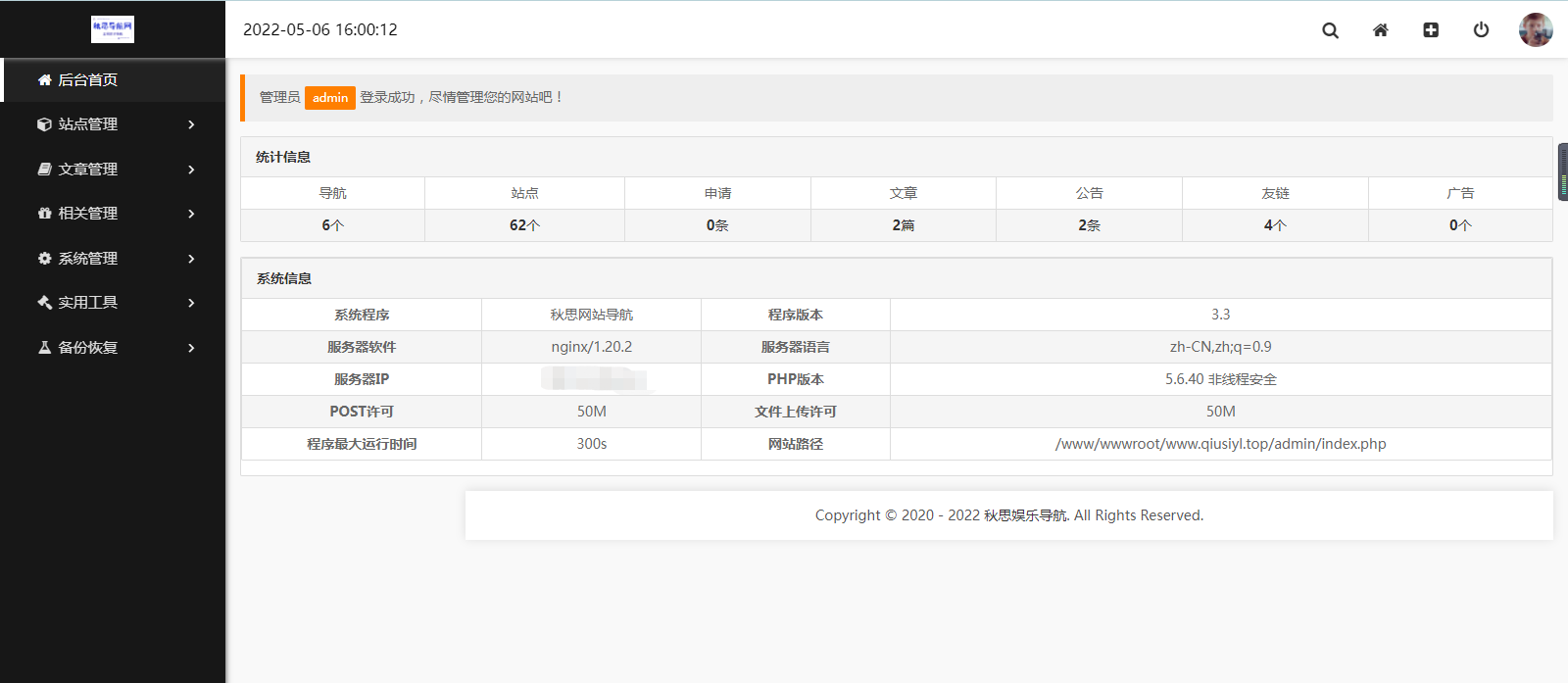This screenshot has width=1568, height=683.
Task: Expand the 文章管理 chevron arrow
Action: pyautogui.click(x=191, y=170)
